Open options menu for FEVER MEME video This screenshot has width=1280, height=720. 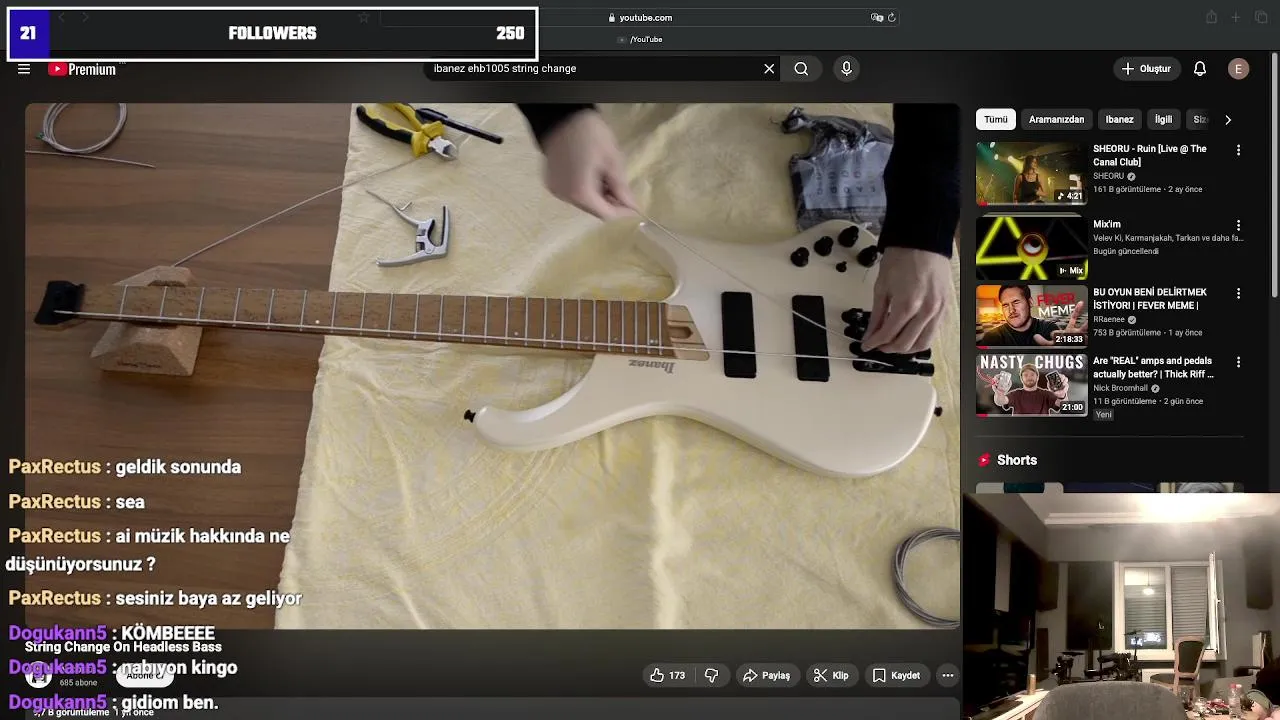tap(1238, 293)
